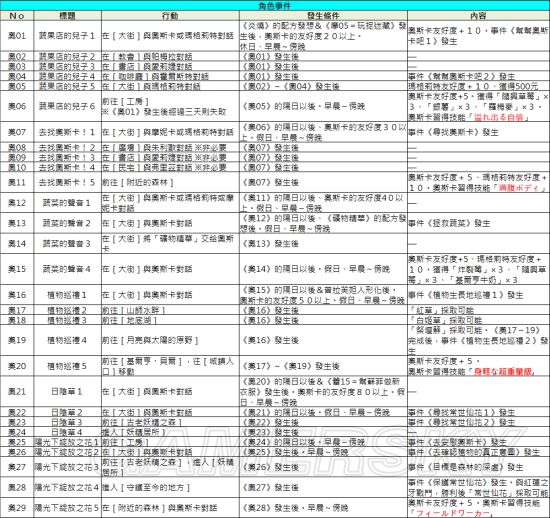Click the title cell "陽光下綻放之花 4"
The image size is (550, 518).
coord(67,487)
